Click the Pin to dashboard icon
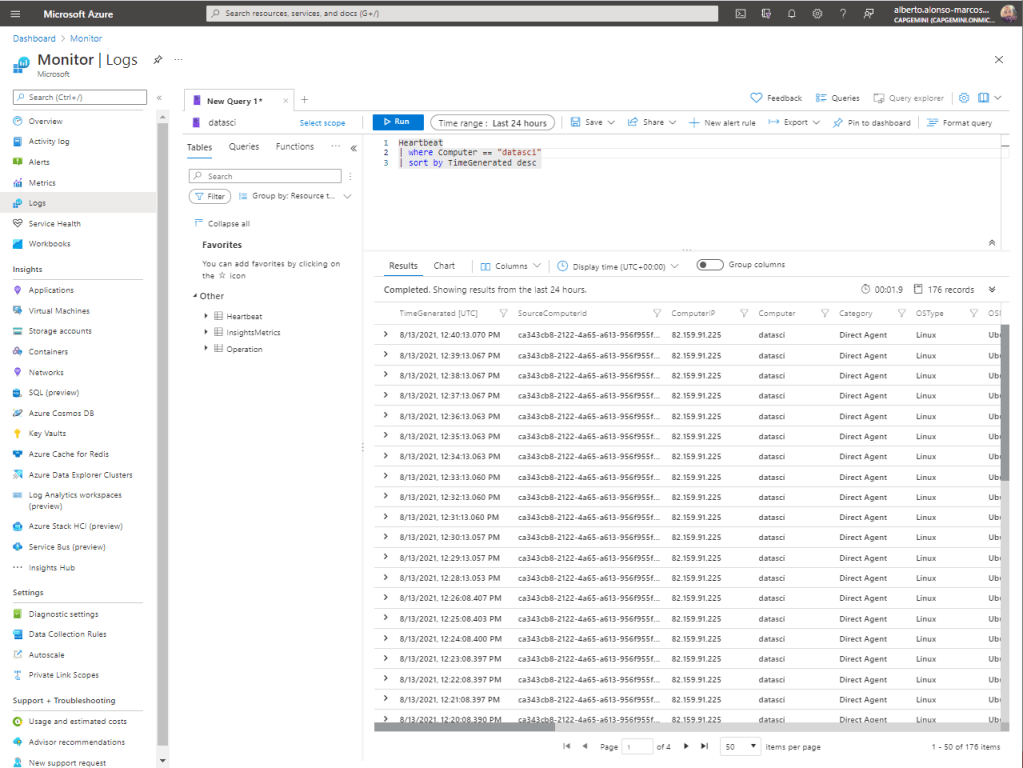This screenshot has width=1023, height=768. pyautogui.click(x=838, y=123)
